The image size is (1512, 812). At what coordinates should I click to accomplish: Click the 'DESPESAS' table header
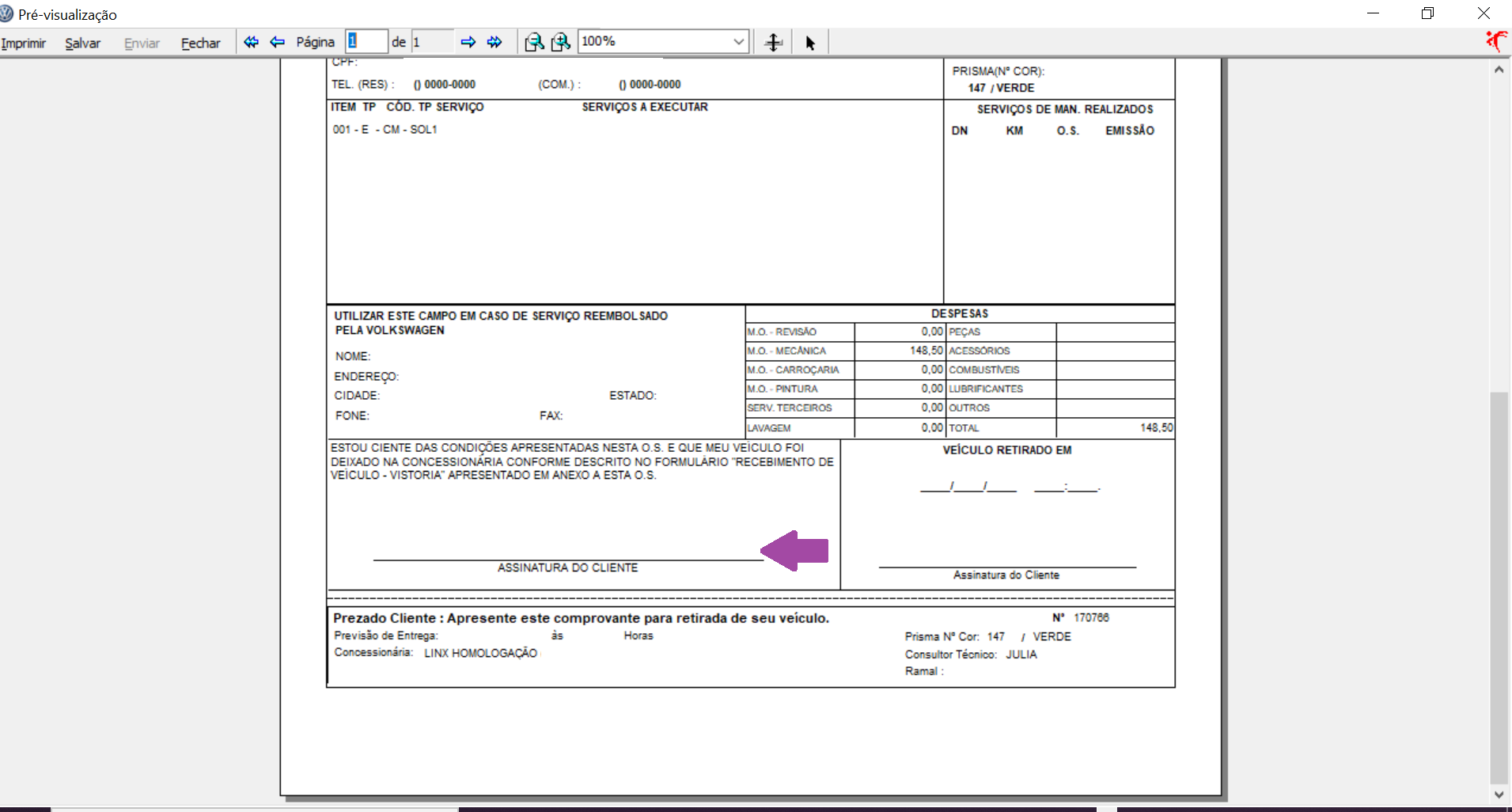(x=960, y=313)
